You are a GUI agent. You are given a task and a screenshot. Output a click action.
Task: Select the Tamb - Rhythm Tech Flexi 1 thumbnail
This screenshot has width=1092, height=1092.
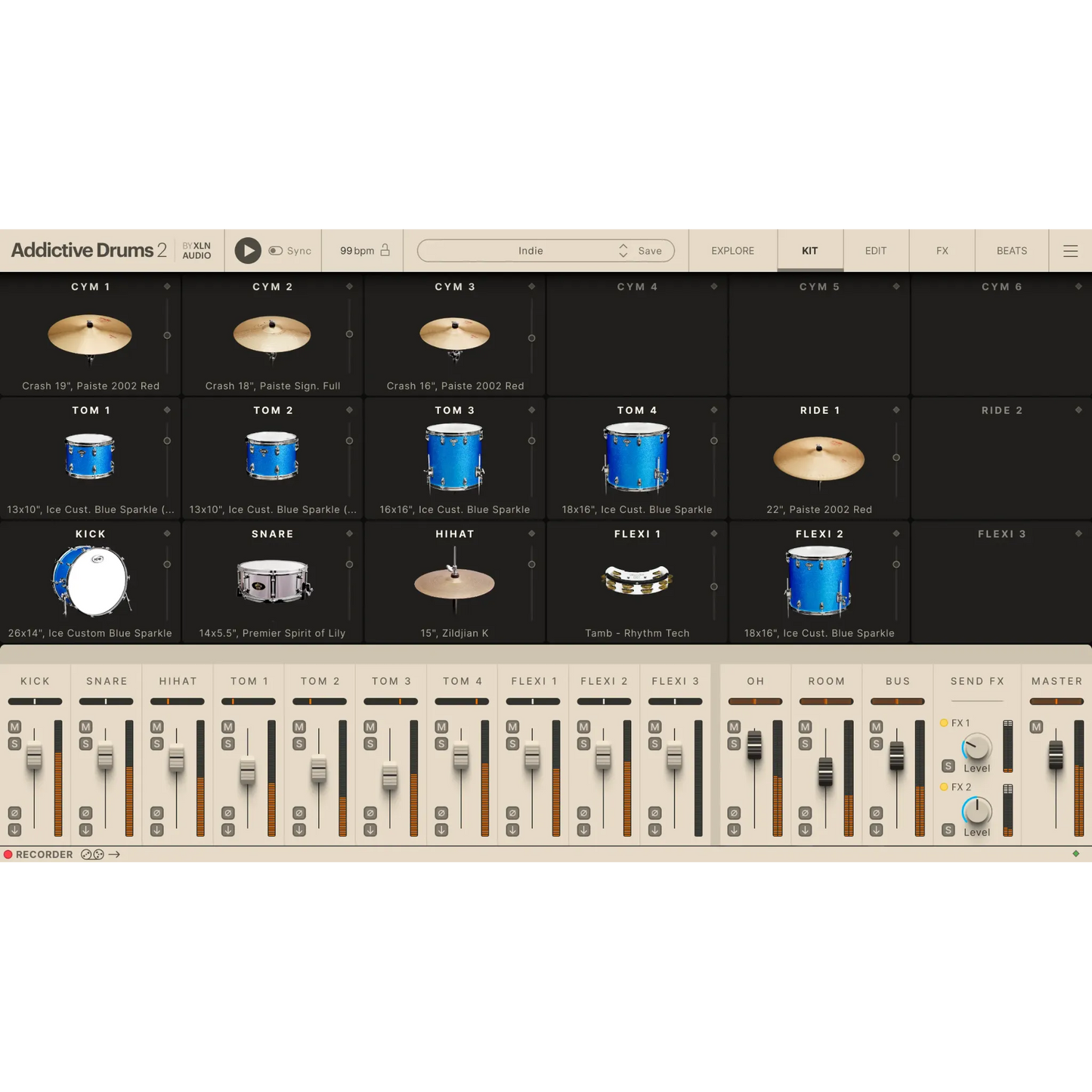tap(636, 580)
